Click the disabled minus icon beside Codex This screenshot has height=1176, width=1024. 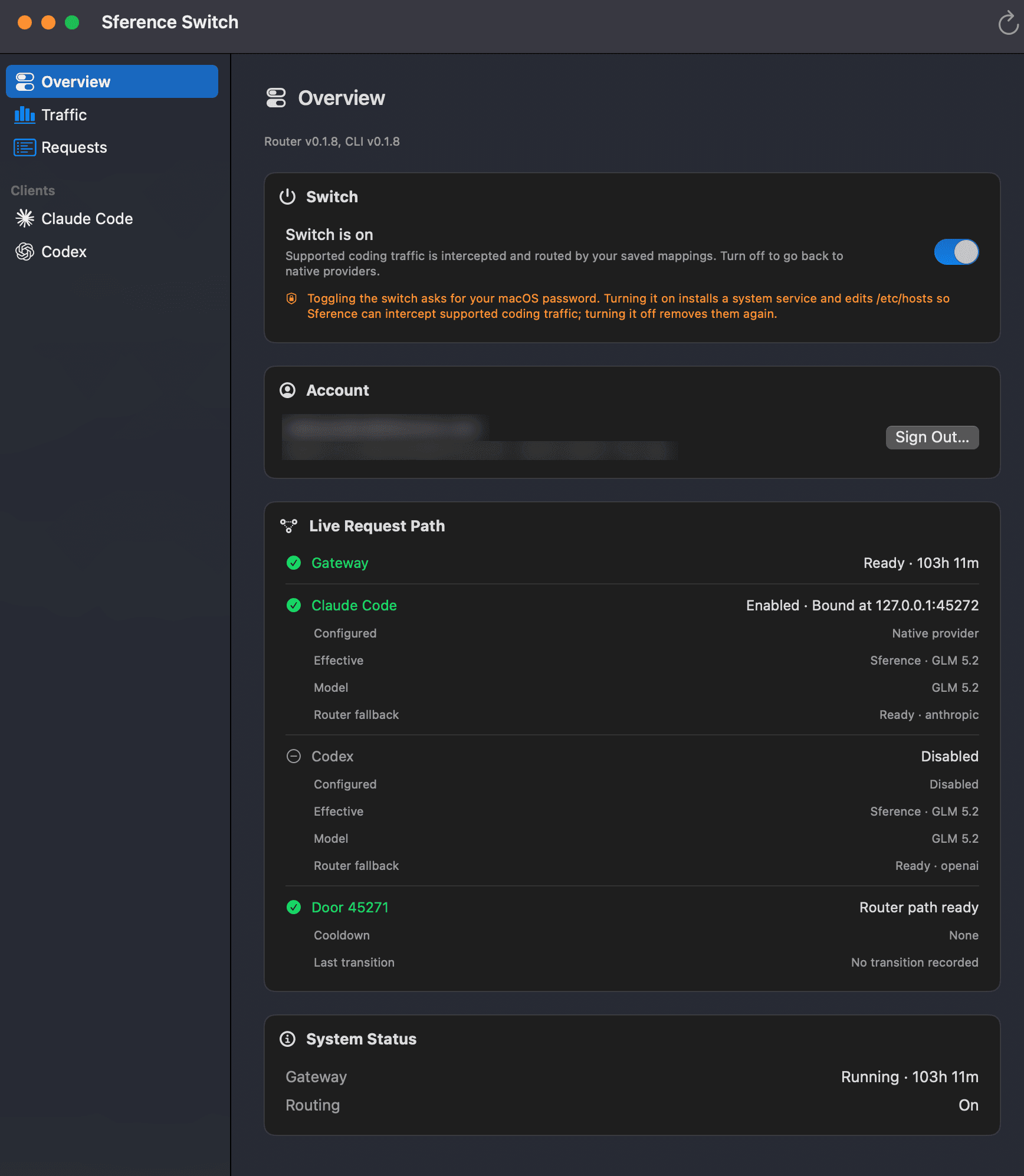(x=294, y=756)
